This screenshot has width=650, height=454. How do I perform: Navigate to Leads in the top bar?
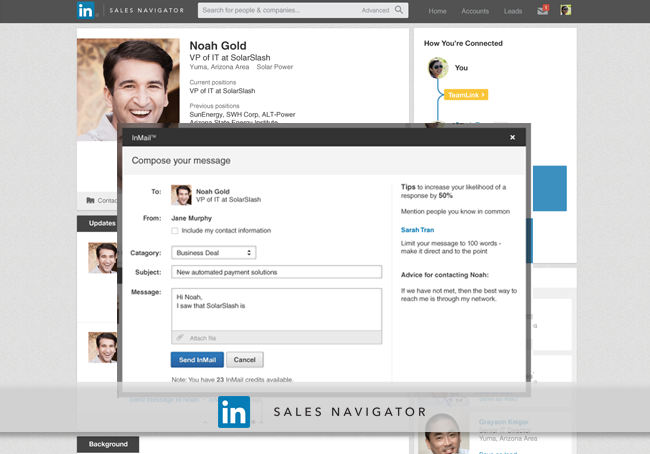click(x=512, y=11)
